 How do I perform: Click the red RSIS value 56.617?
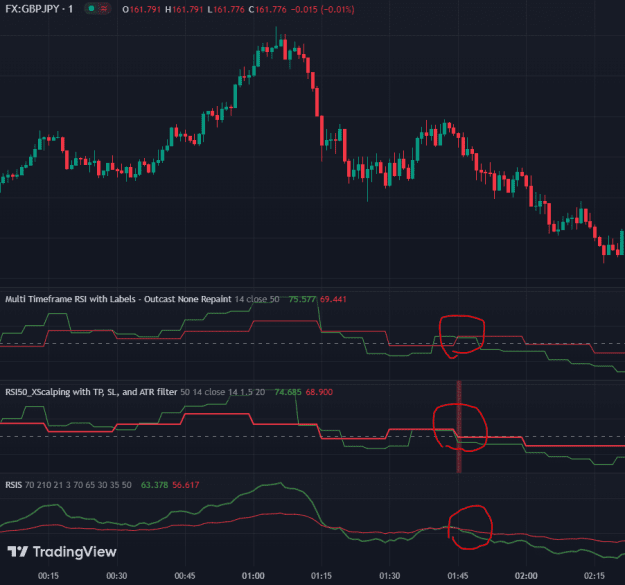pyautogui.click(x=185, y=485)
